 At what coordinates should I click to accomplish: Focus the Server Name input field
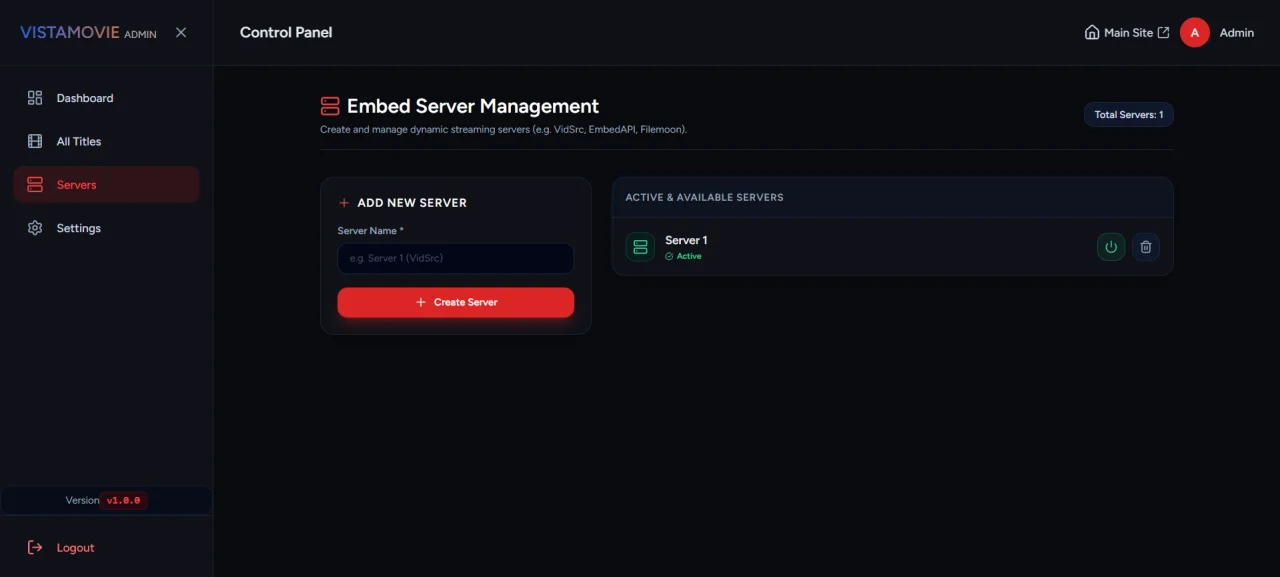tap(456, 258)
